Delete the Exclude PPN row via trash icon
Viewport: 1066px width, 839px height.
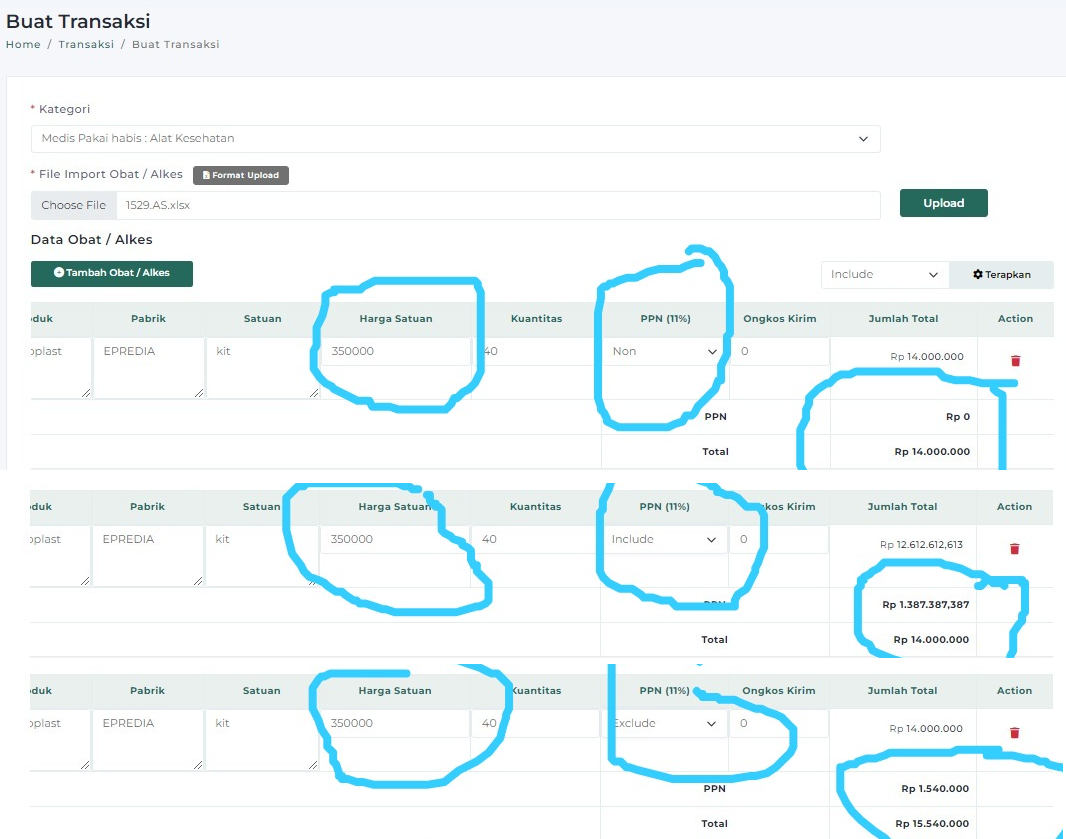tap(1014, 732)
